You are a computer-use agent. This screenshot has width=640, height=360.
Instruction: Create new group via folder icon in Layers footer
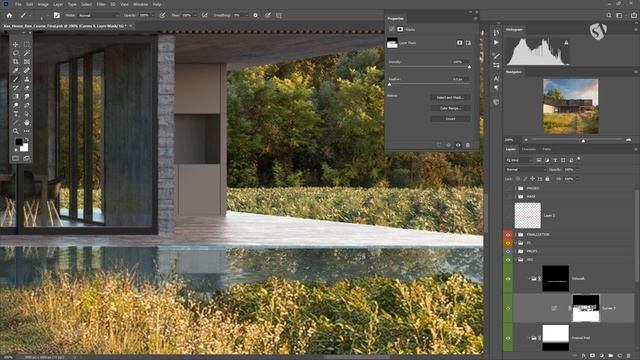point(610,356)
